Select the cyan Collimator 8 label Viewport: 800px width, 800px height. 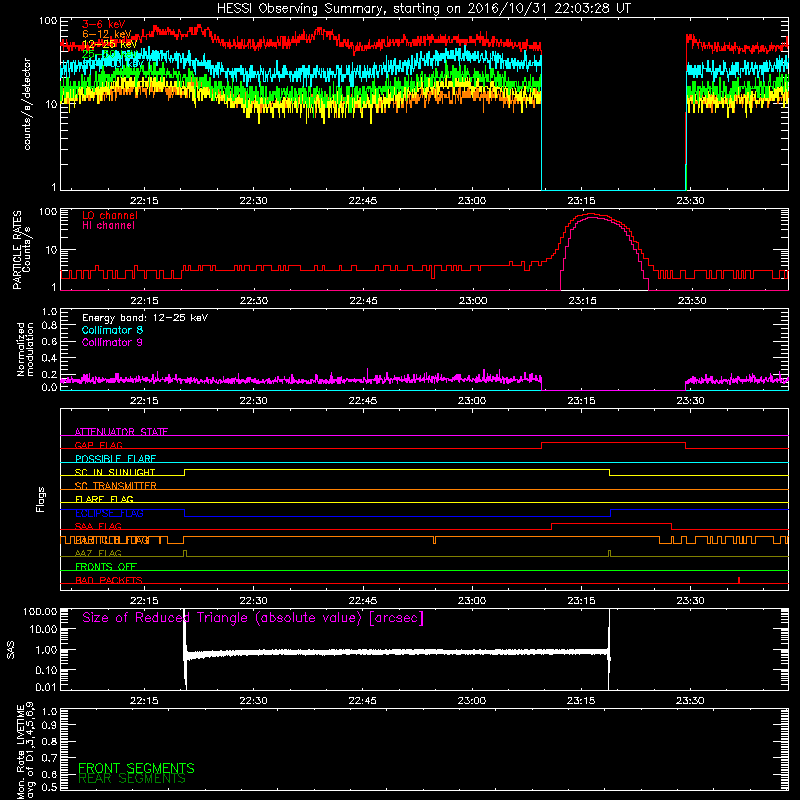coord(112,330)
